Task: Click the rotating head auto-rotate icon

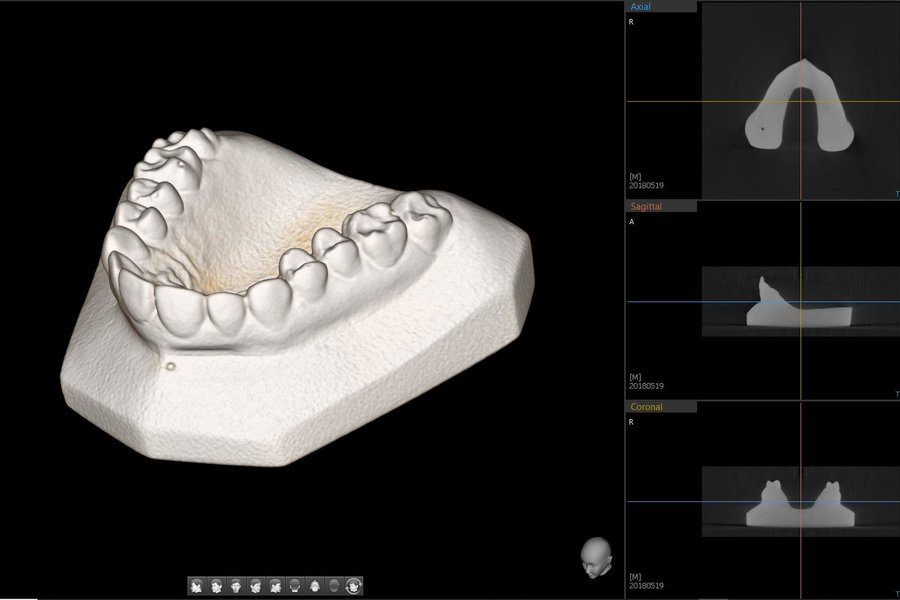Action: click(x=354, y=586)
